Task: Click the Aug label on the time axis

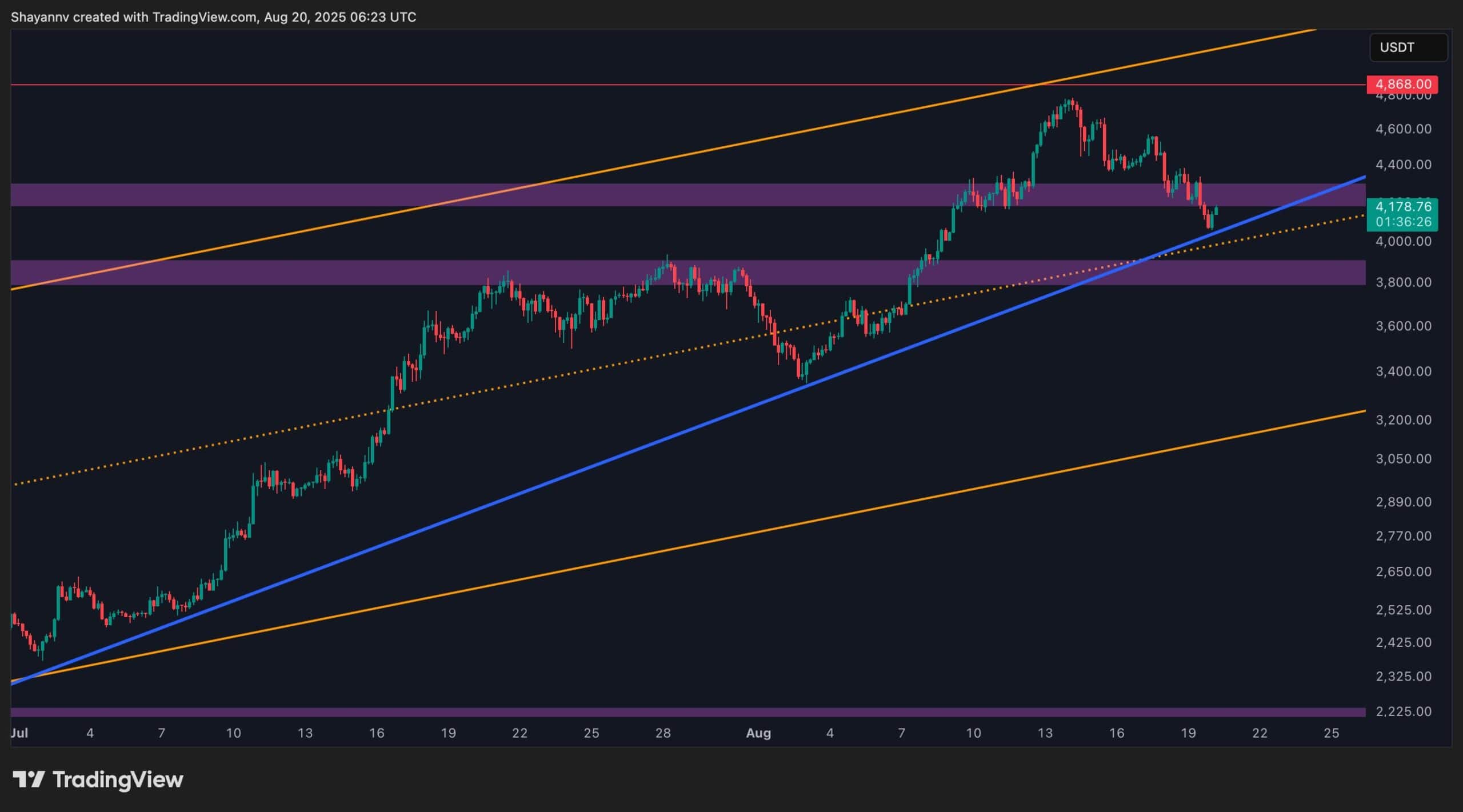Action: tap(759, 734)
